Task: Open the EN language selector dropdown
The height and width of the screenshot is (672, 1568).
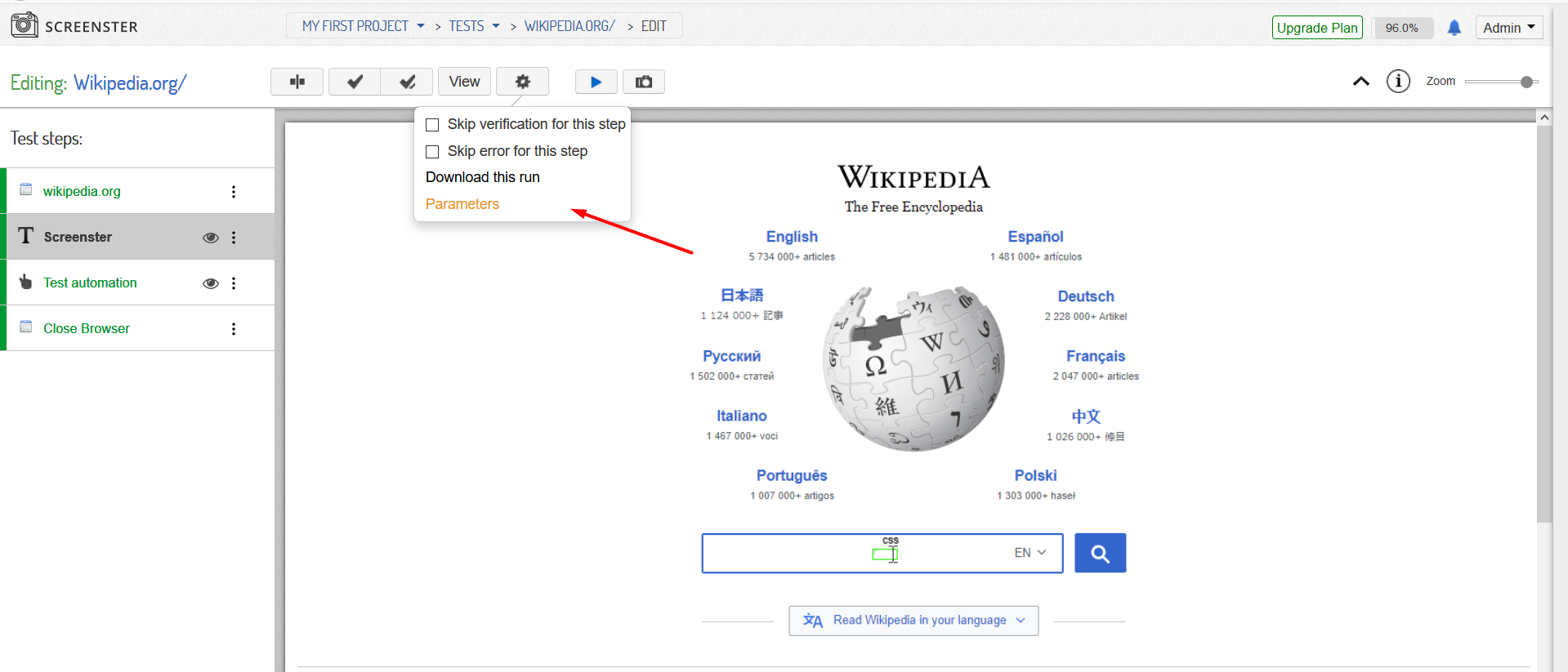Action: pos(1030,553)
